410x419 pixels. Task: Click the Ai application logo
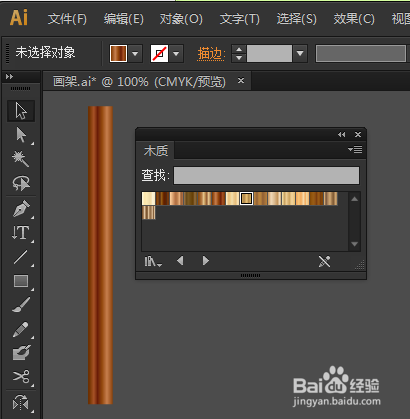pos(19,18)
